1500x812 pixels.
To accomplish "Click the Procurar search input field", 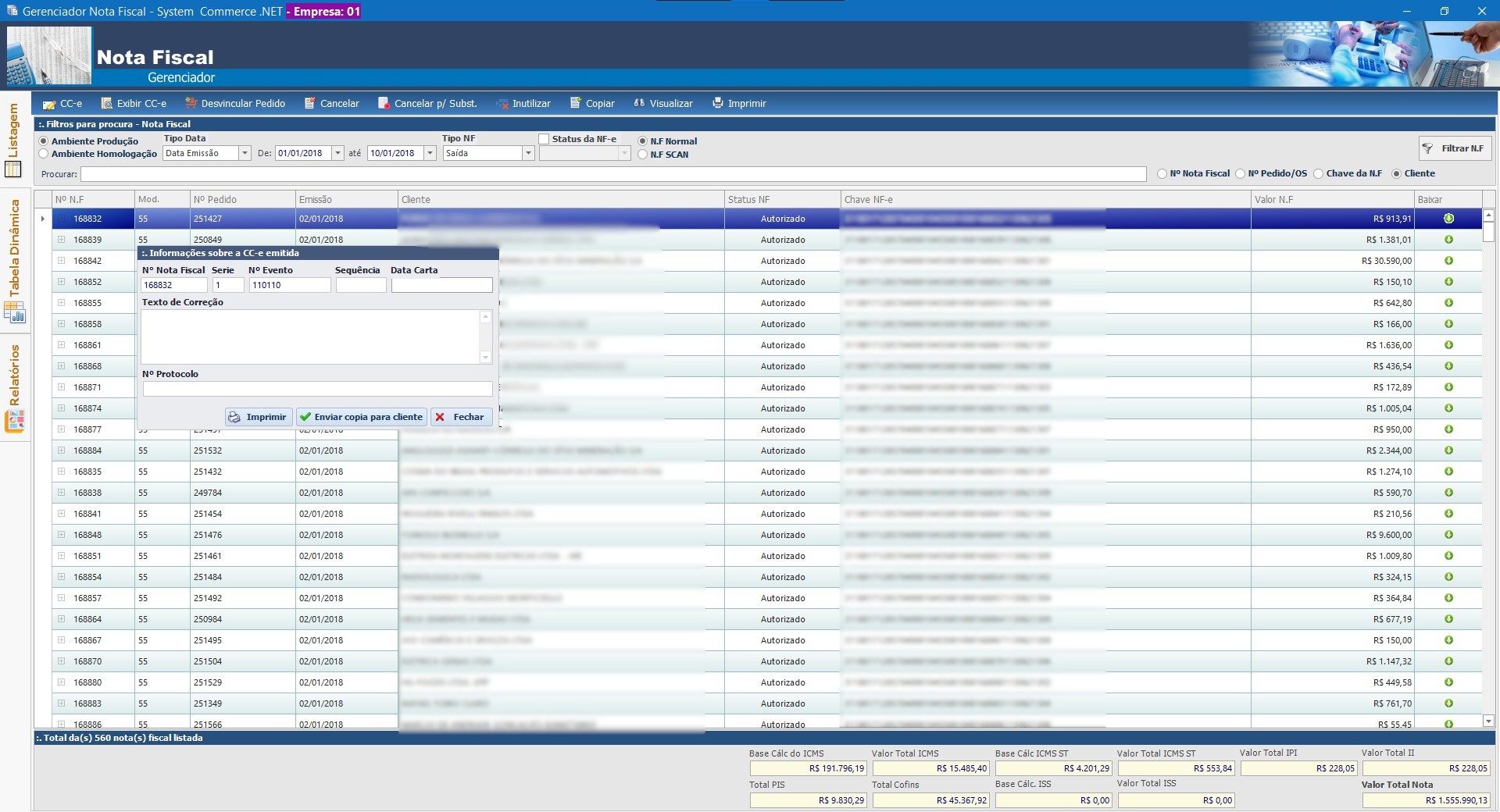I will tap(612, 174).
